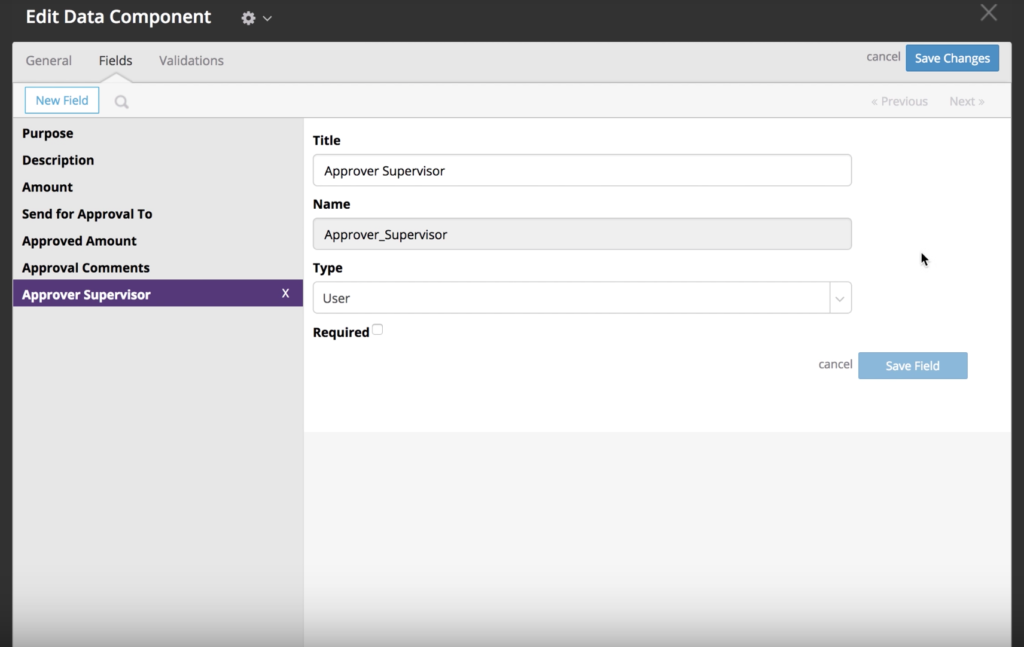Screen dimensions: 1024x647
Task: Enable the Required checkbox
Action: click(377, 329)
